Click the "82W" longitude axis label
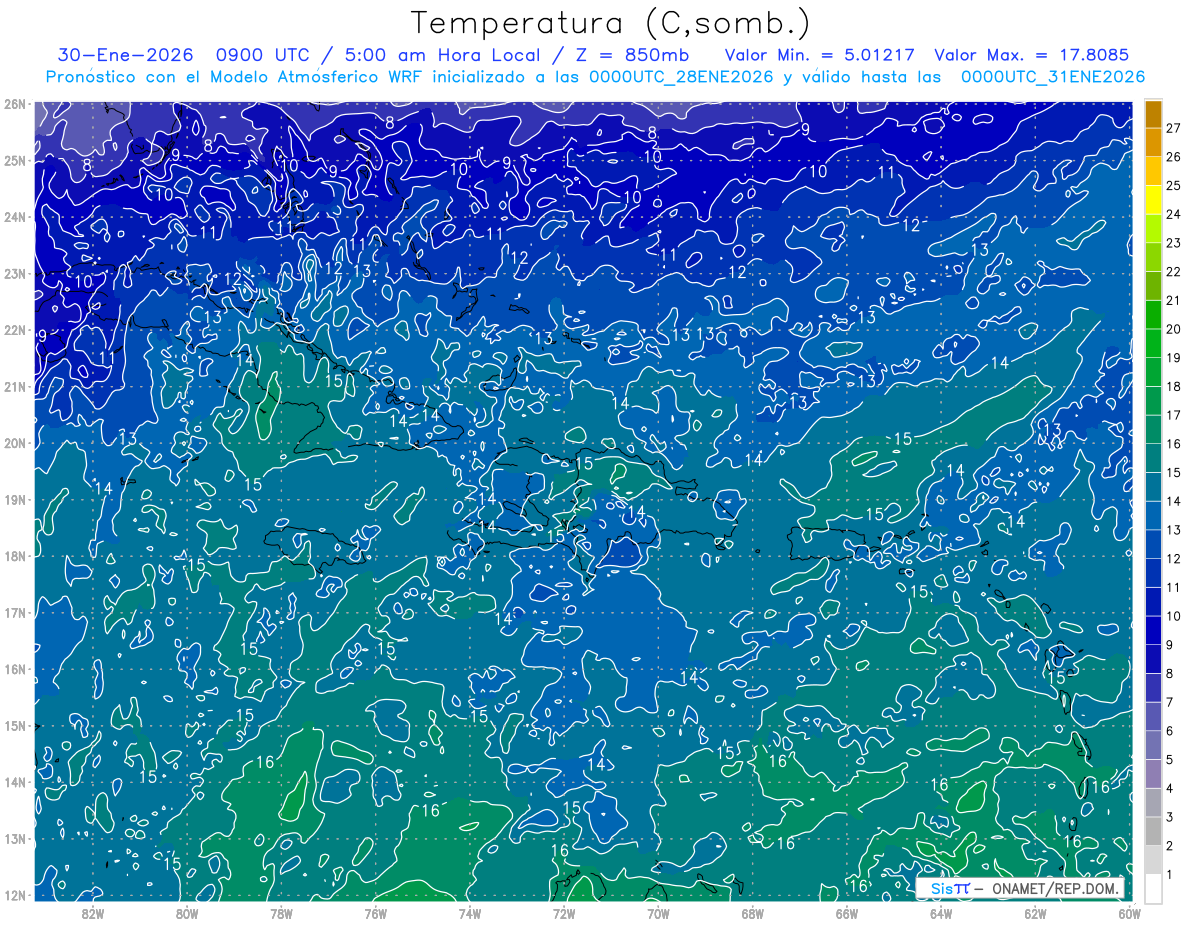Screen dimensions: 1200x927 93,912
